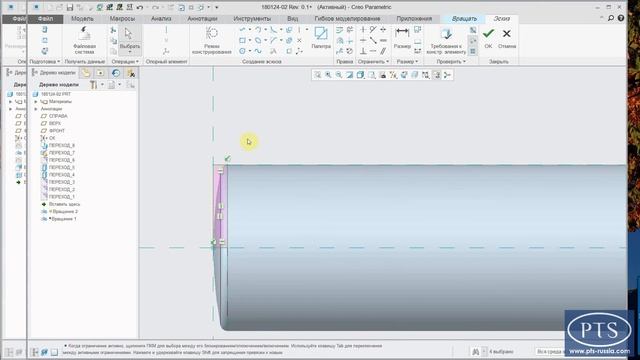Screen dimensions: 640x360
Task: Open the Гибкое моделирование tab
Action: (347, 19)
